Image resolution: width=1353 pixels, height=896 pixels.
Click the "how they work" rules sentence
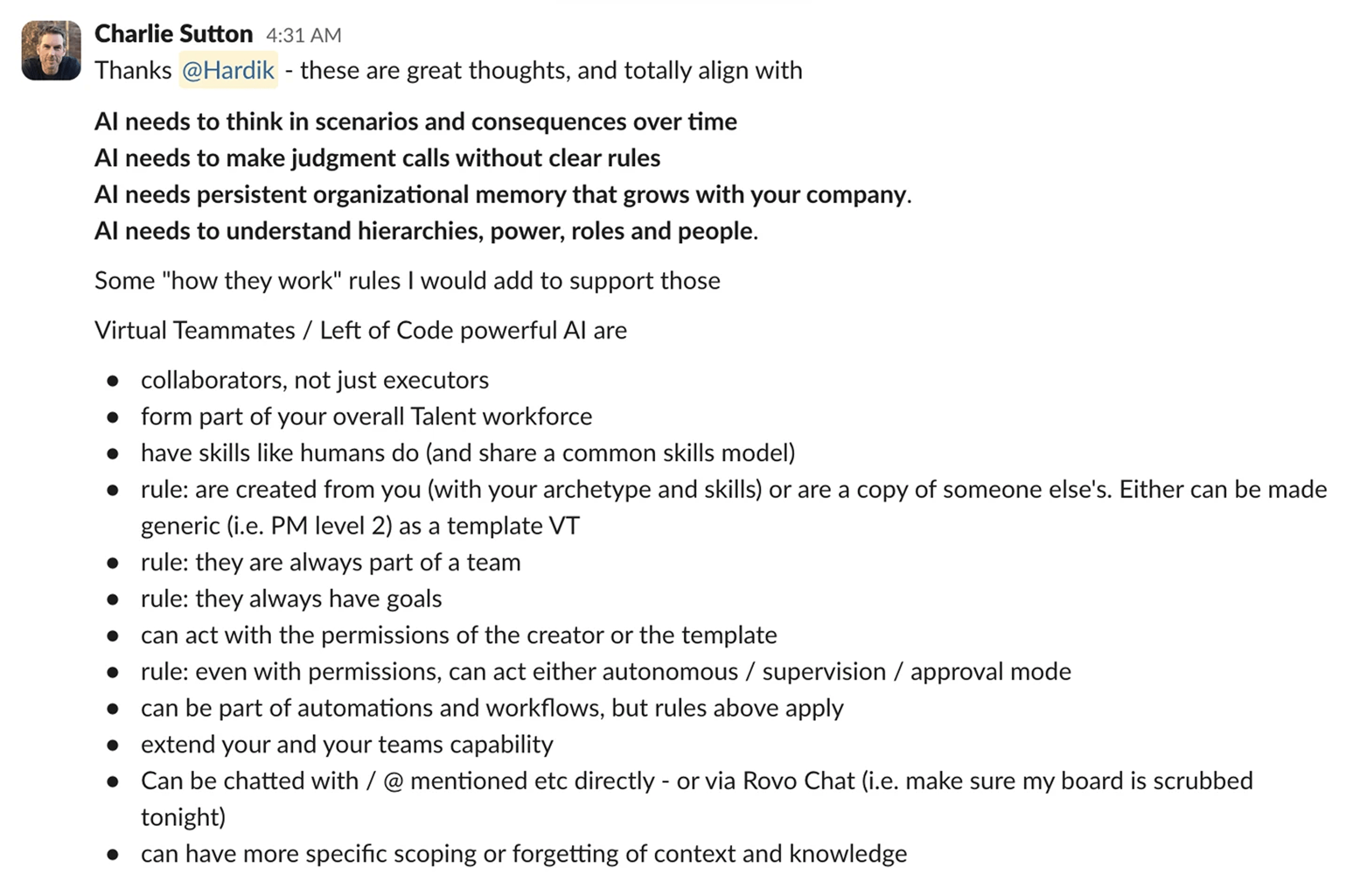click(407, 281)
